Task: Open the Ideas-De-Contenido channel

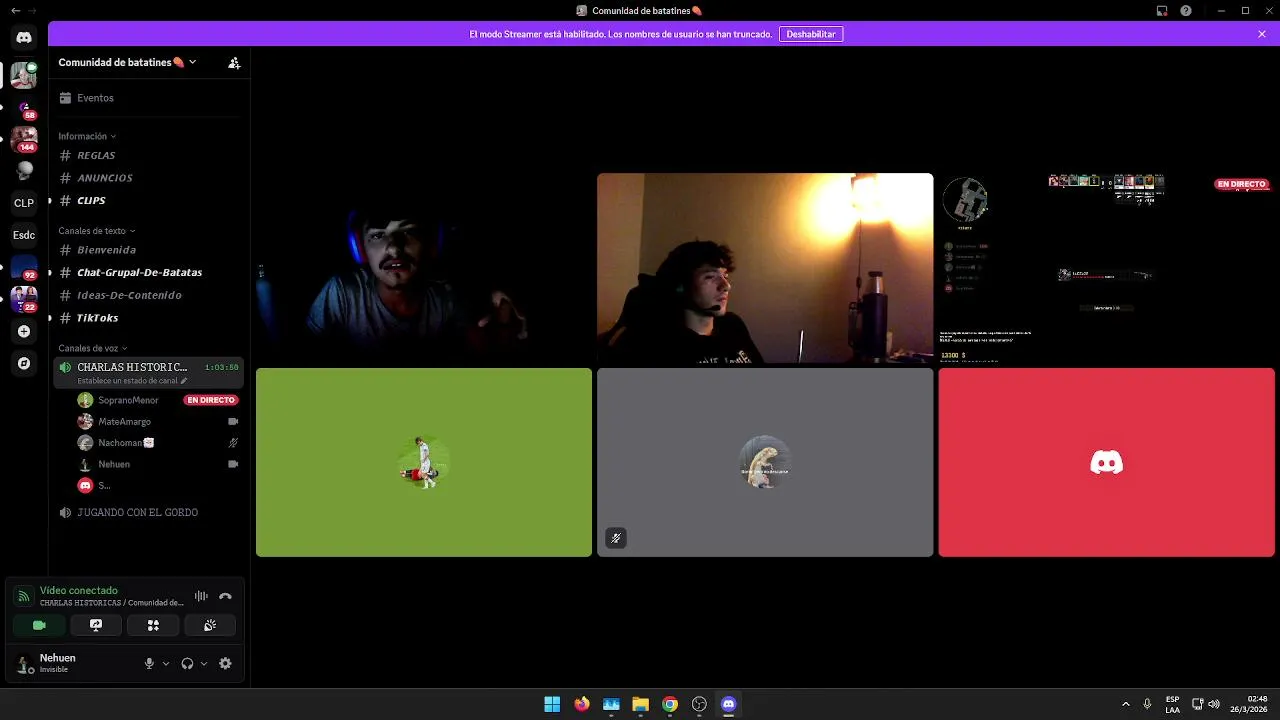Action: (148, 295)
